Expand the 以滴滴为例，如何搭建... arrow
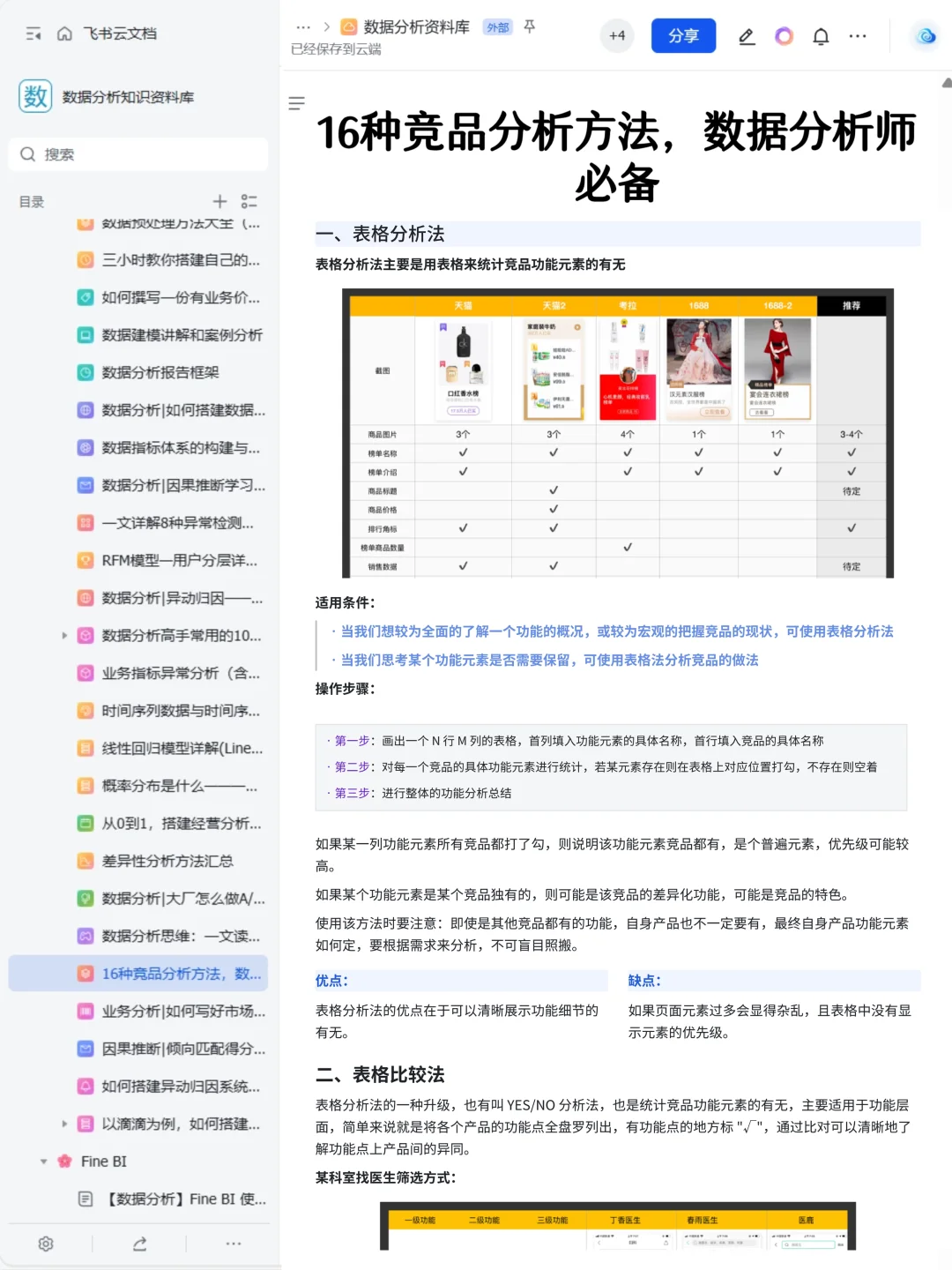The image size is (952, 1270). (x=64, y=1124)
